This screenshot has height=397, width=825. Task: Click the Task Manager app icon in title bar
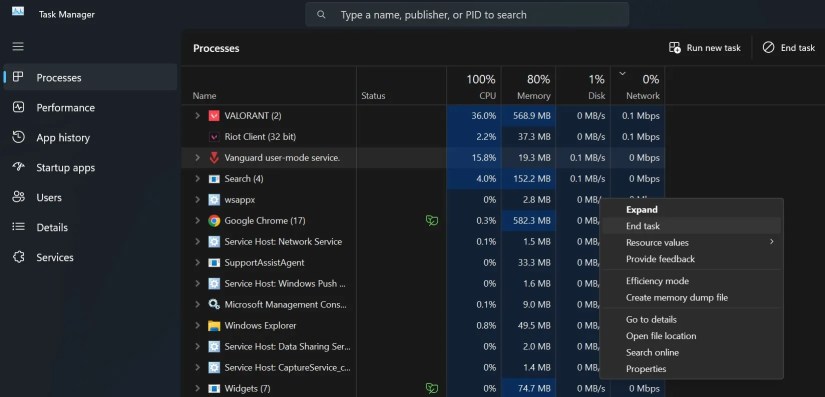18,12
